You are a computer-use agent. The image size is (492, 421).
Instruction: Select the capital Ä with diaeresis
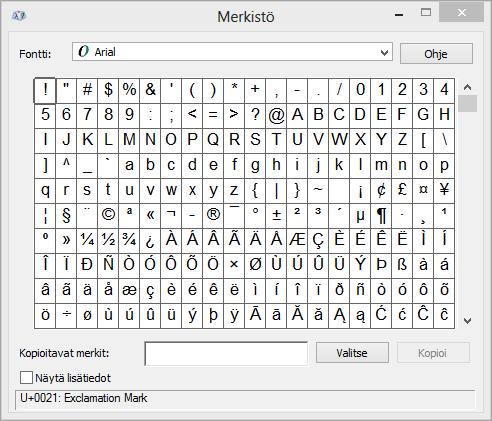click(255, 241)
